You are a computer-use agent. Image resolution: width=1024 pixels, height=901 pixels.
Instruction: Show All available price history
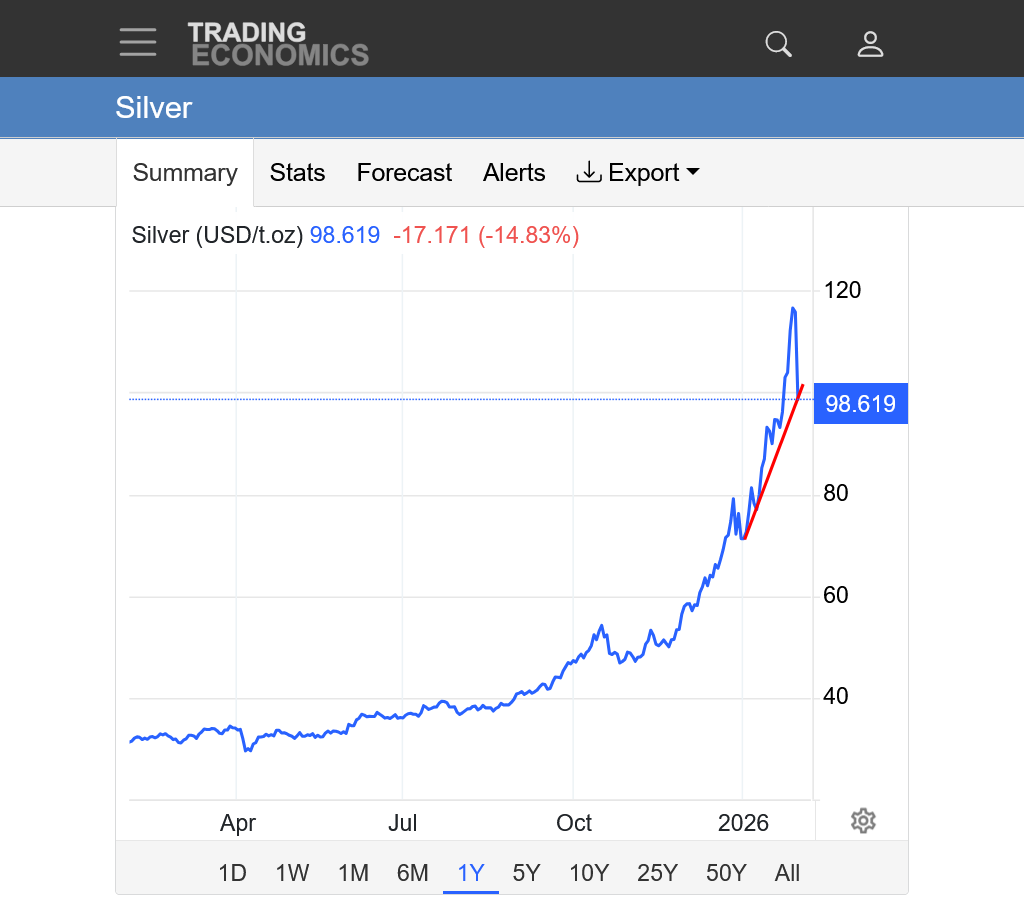787,873
